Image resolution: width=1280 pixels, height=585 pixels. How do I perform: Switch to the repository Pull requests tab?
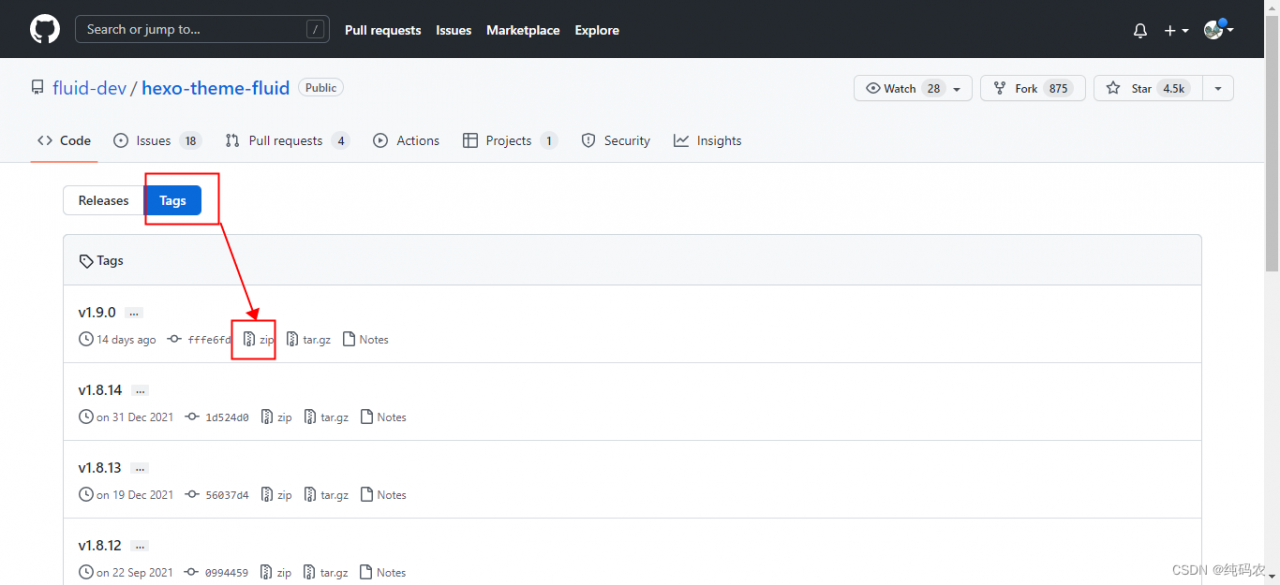[287, 141]
